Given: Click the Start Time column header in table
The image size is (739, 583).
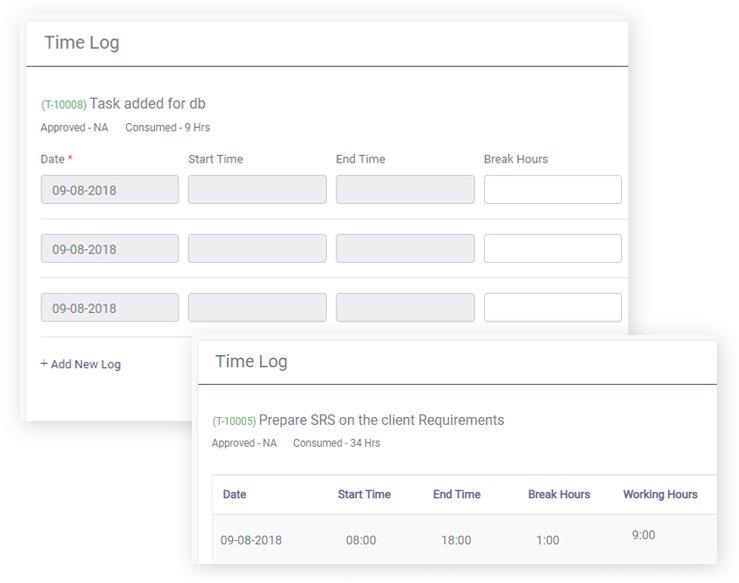Looking at the screenshot, I should (364, 494).
